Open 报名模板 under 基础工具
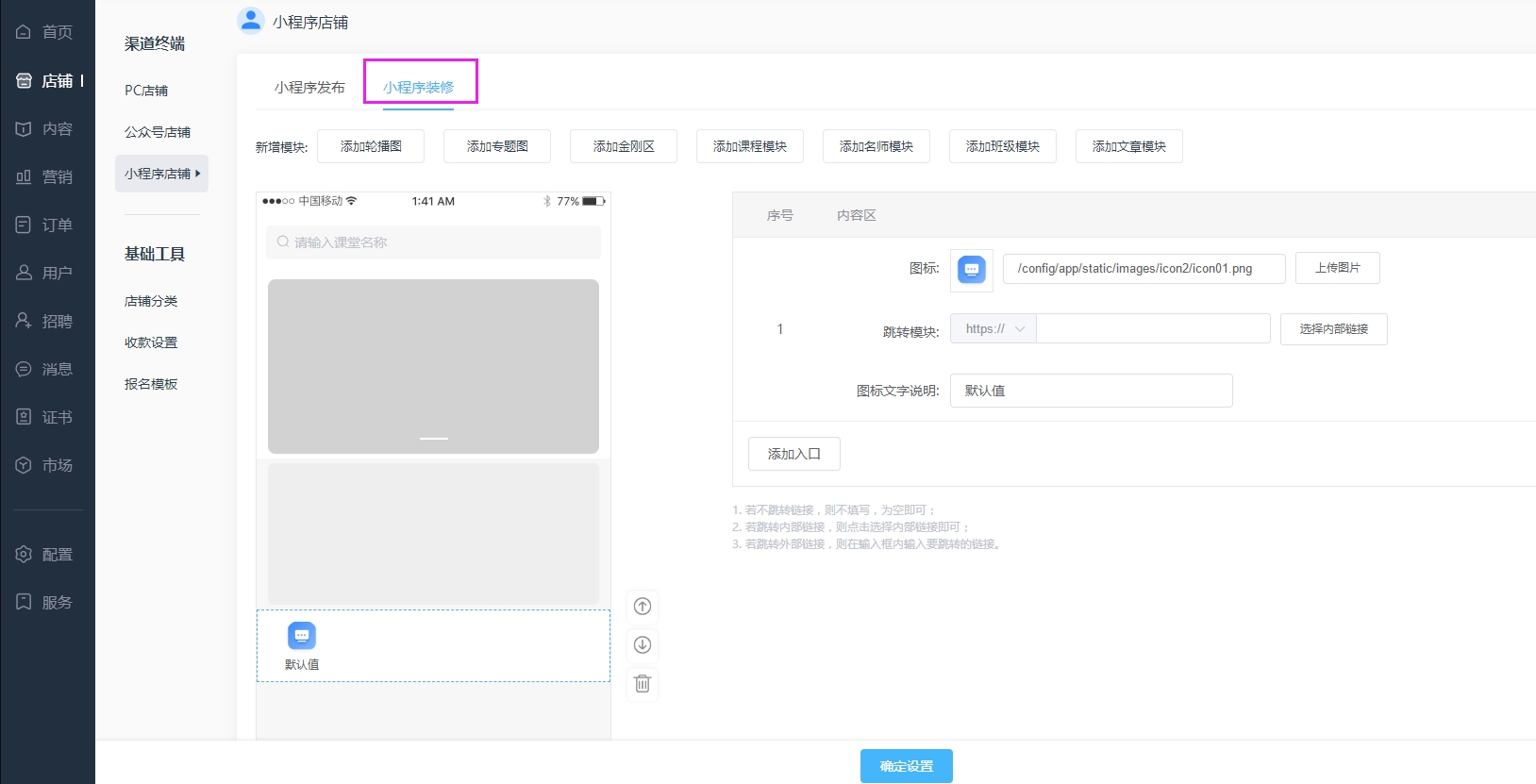Image resolution: width=1536 pixels, height=784 pixels. click(151, 384)
